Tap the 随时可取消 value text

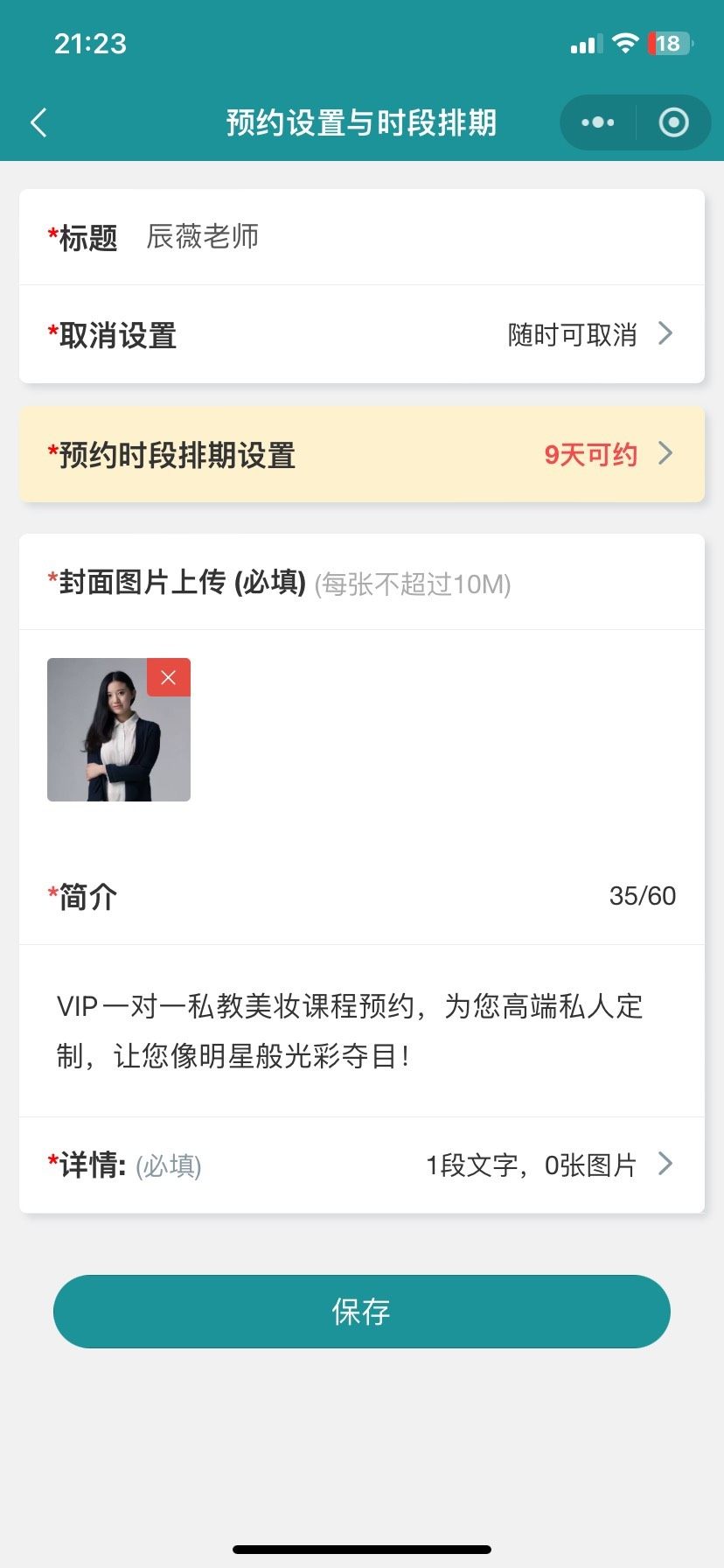[572, 335]
